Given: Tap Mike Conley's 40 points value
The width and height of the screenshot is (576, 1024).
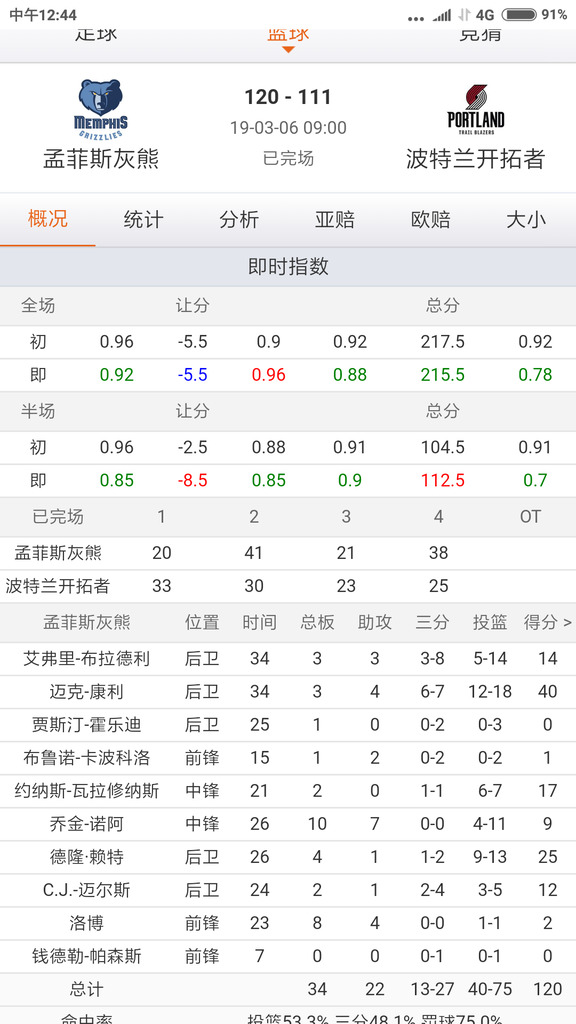Looking at the screenshot, I should click(x=547, y=692).
